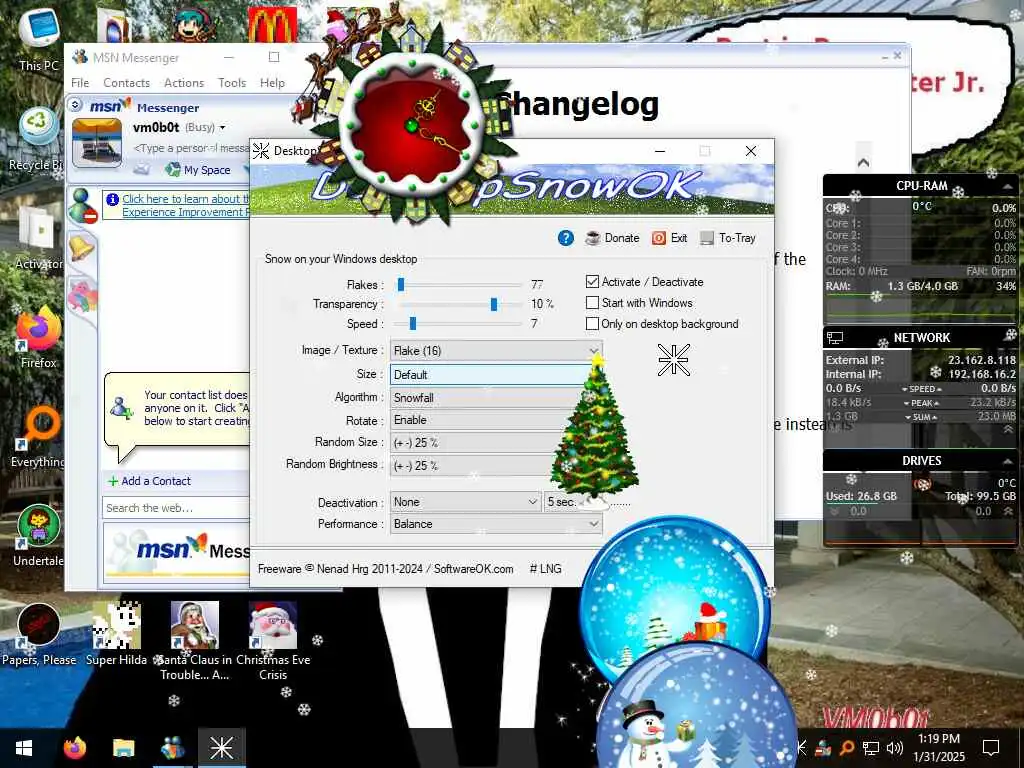This screenshot has width=1024, height=768.
Task: Click the Donate coffee cup icon
Action: point(592,238)
